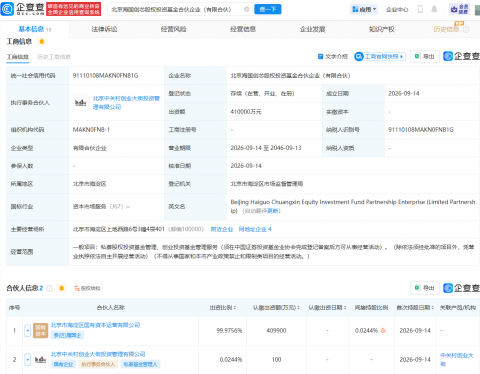Click 409900 subscribed amount cell
Screen dimensions: 480x374
coord(276,331)
